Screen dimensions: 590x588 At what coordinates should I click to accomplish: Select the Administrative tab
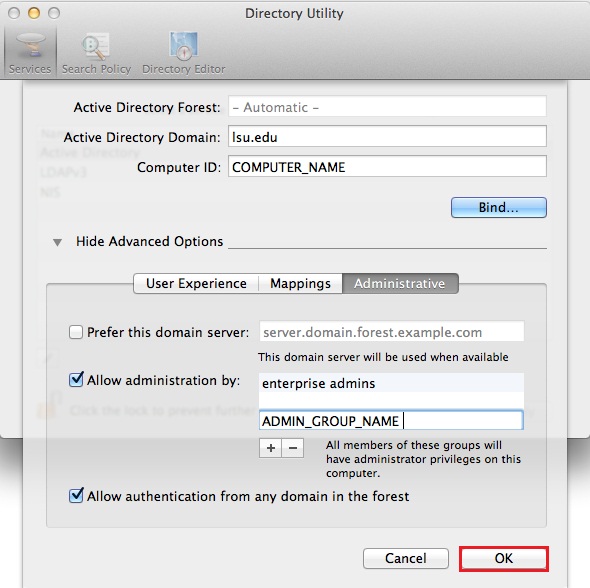pos(400,283)
